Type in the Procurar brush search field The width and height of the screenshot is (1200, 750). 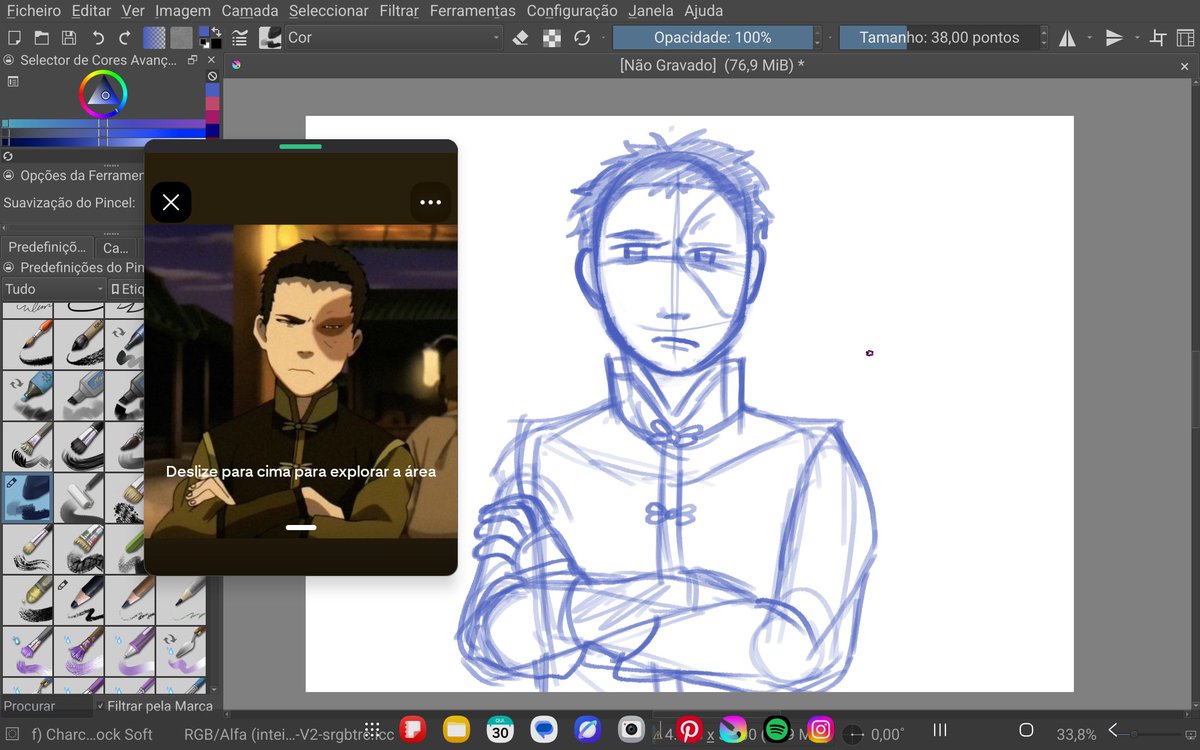tap(46, 706)
